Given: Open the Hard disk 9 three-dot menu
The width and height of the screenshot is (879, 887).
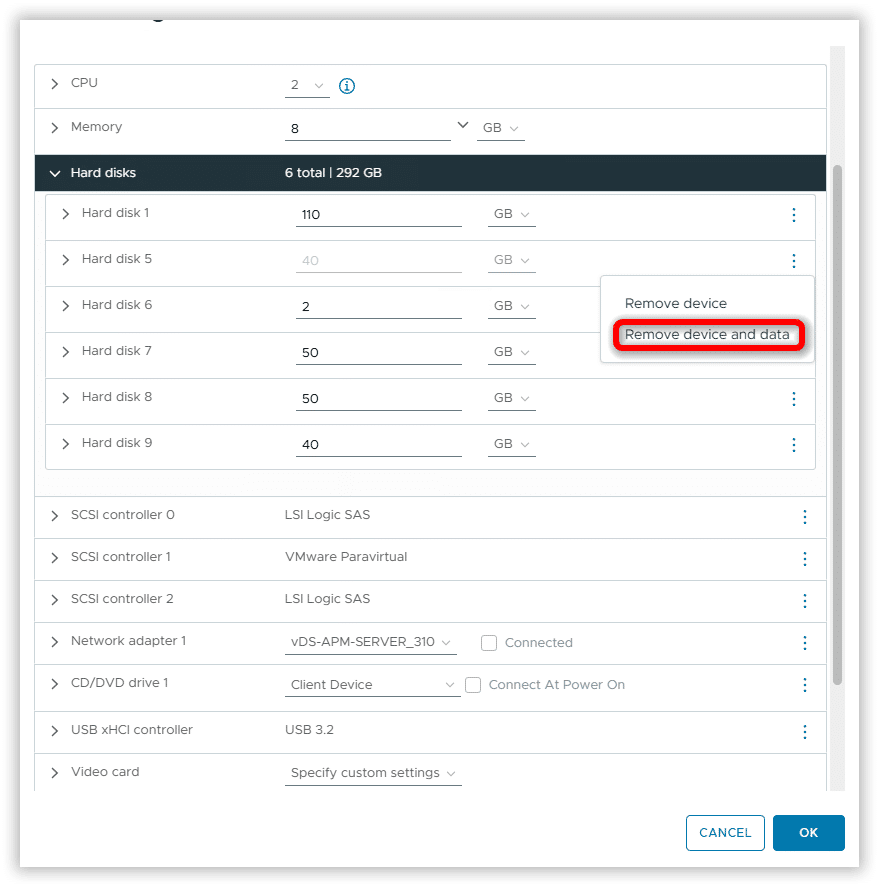Looking at the screenshot, I should coord(793,445).
